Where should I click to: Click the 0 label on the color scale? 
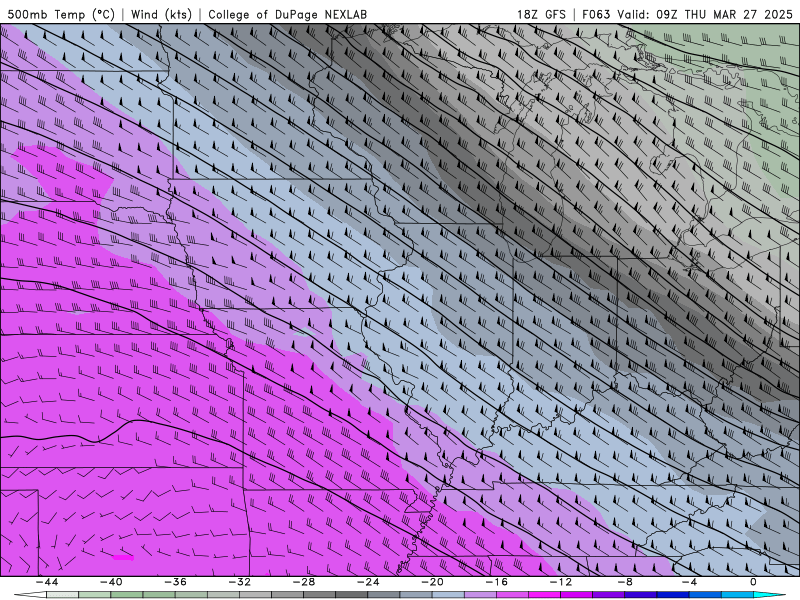tap(754, 582)
